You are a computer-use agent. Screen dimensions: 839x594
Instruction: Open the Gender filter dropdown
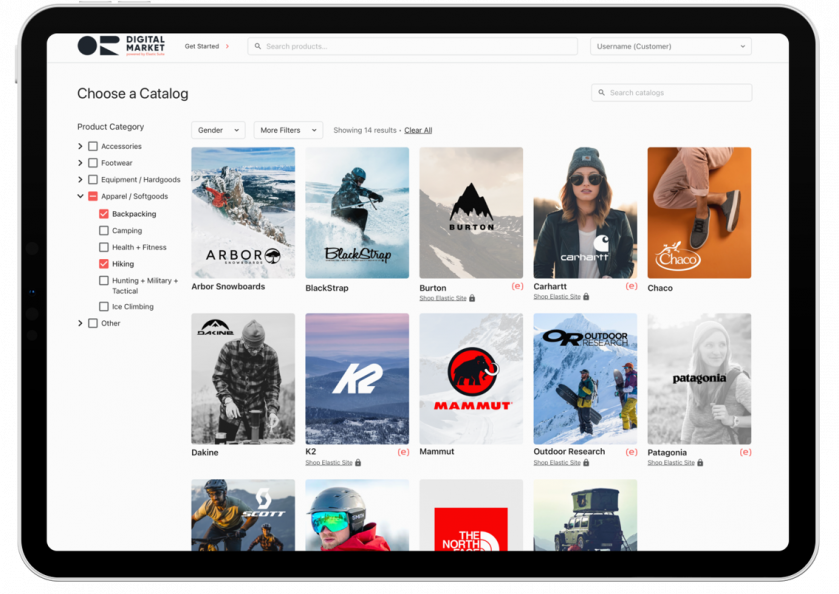[x=218, y=130]
